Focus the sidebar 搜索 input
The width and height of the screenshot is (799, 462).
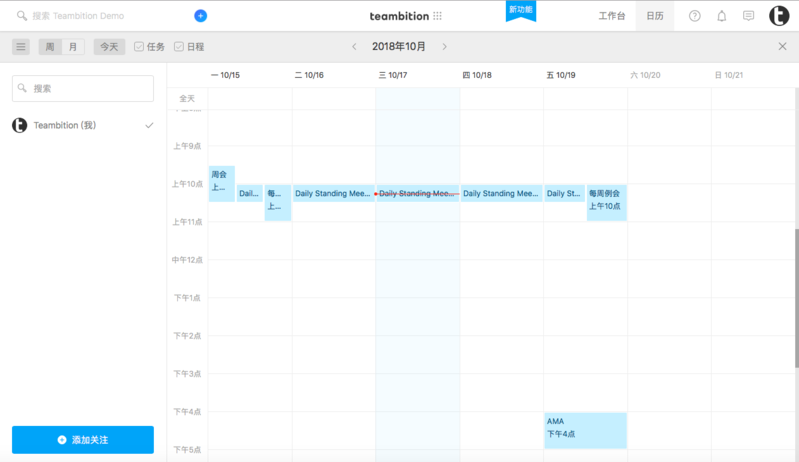[x=83, y=89]
